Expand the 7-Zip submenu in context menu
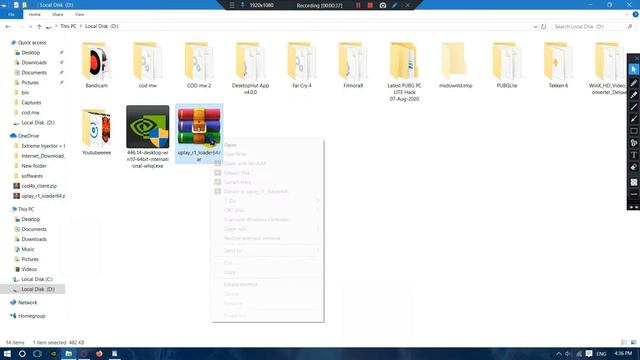The image size is (640, 360). click(x=268, y=201)
